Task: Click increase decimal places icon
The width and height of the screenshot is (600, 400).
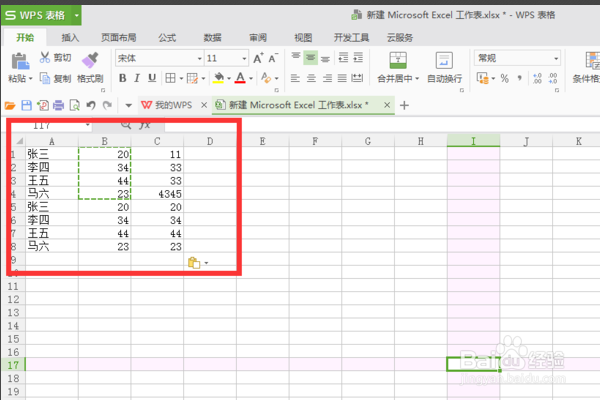Action: [537, 78]
